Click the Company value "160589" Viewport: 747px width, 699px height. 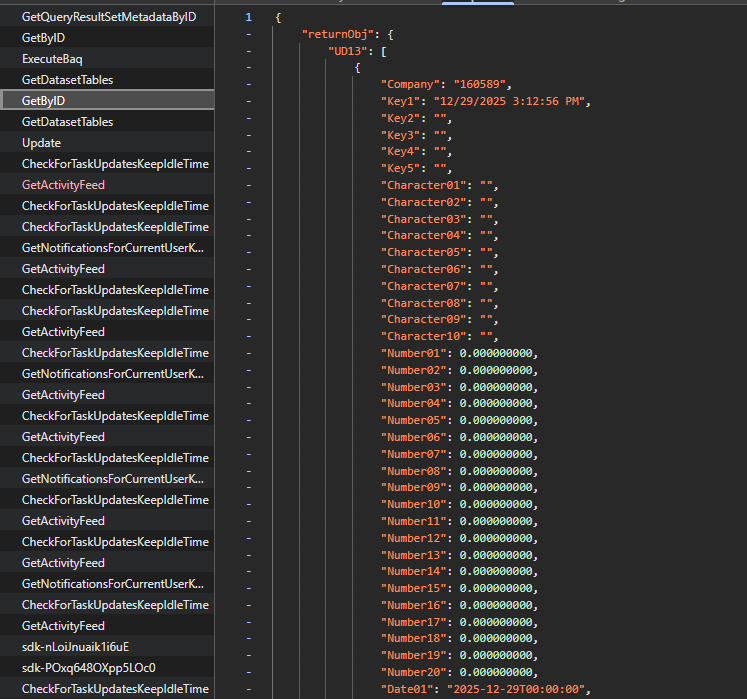483,84
